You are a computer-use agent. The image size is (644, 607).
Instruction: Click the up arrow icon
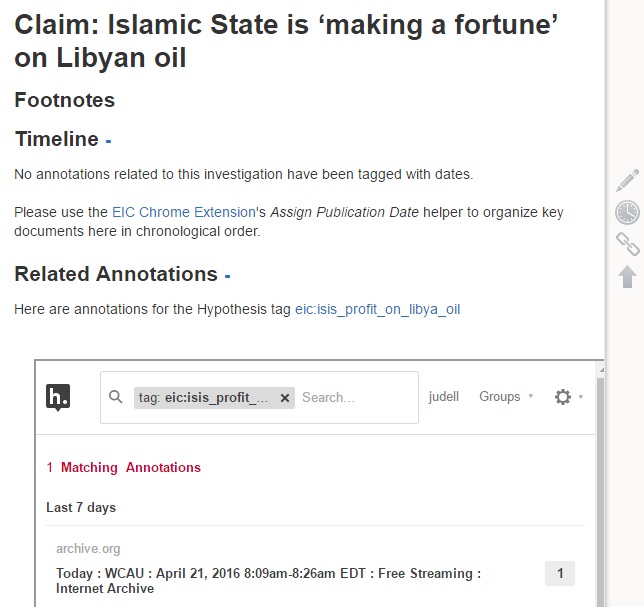[628, 277]
